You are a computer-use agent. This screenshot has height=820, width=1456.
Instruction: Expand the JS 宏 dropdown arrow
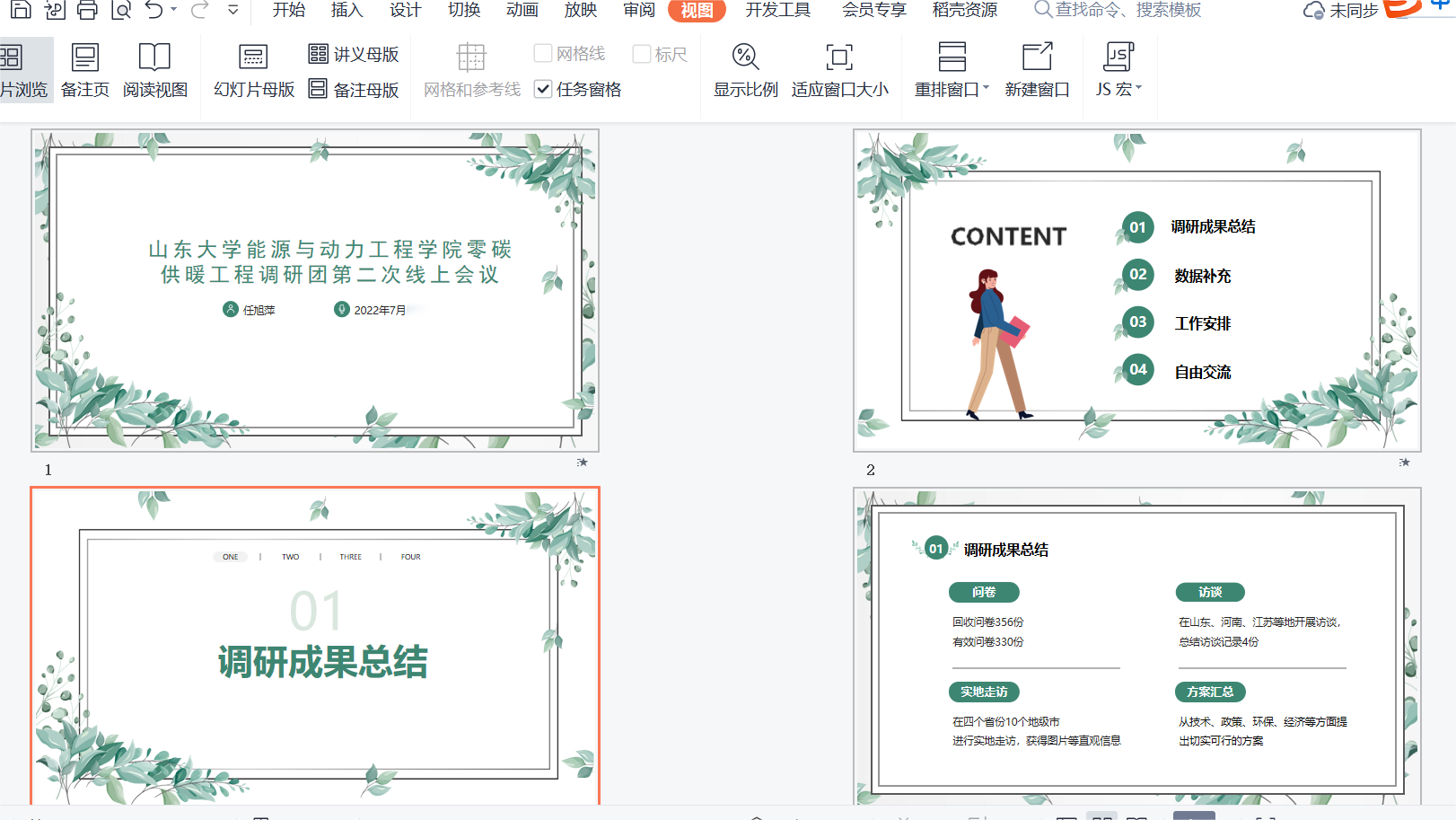click(x=1138, y=88)
